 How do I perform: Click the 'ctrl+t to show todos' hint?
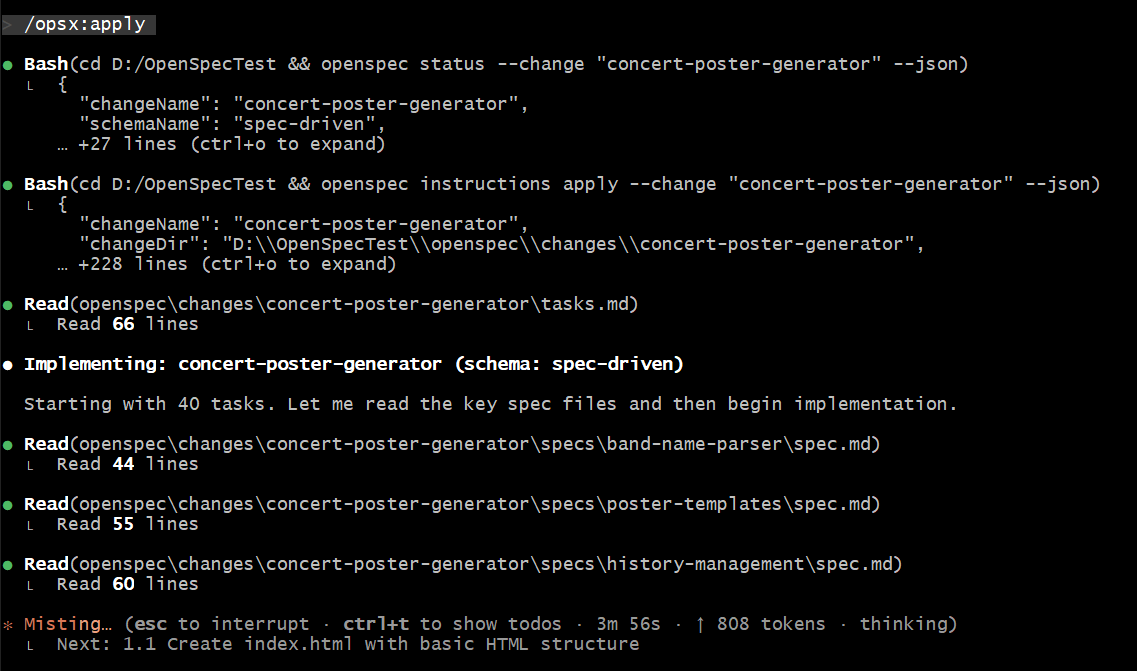coord(452,624)
